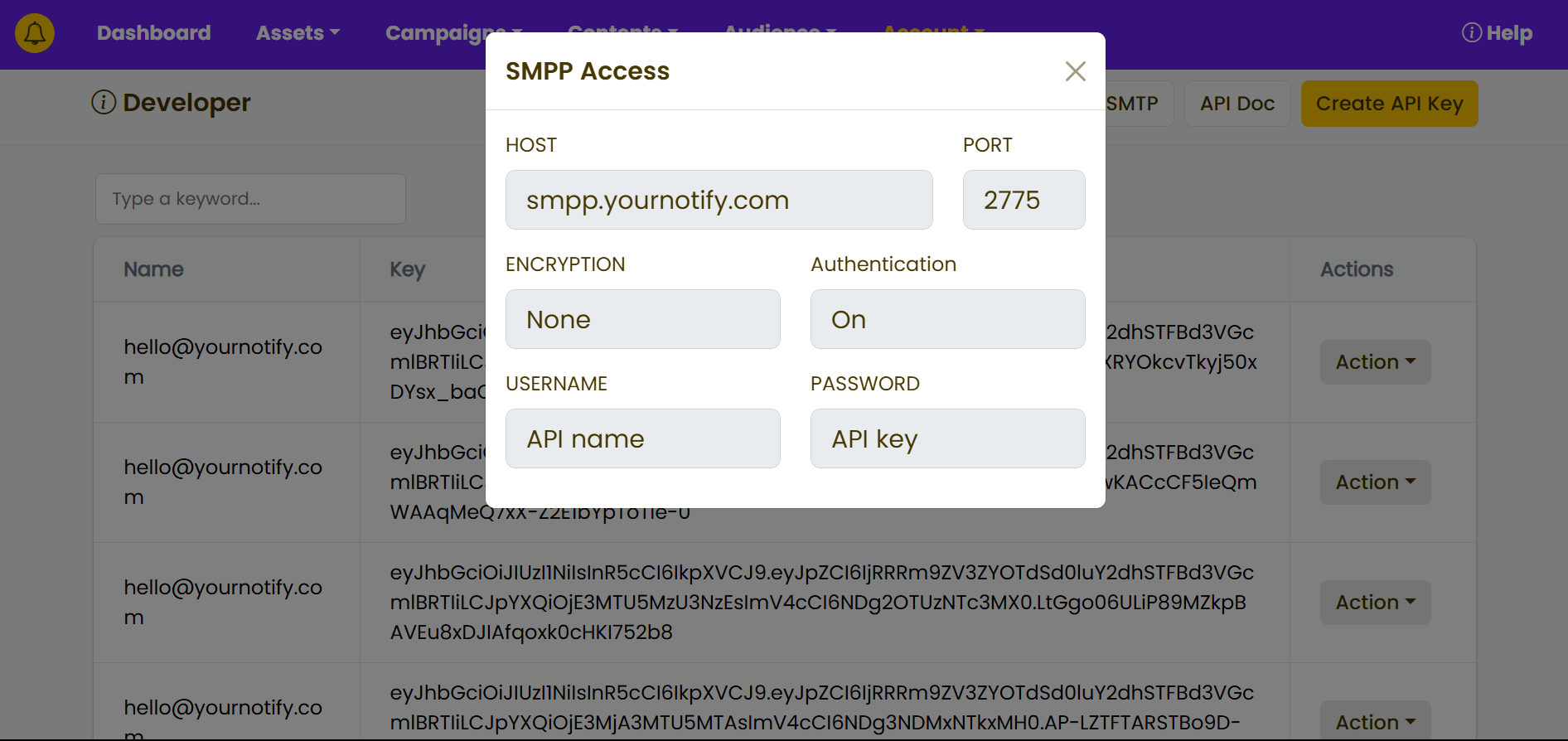Image resolution: width=1568 pixels, height=741 pixels.
Task: Select the API name username field
Action: click(x=643, y=438)
